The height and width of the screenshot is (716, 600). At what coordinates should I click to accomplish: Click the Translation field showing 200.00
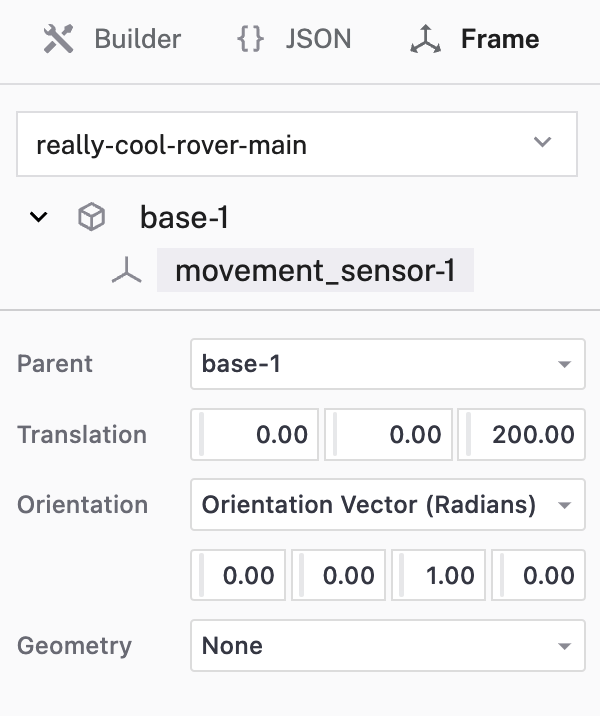point(522,435)
